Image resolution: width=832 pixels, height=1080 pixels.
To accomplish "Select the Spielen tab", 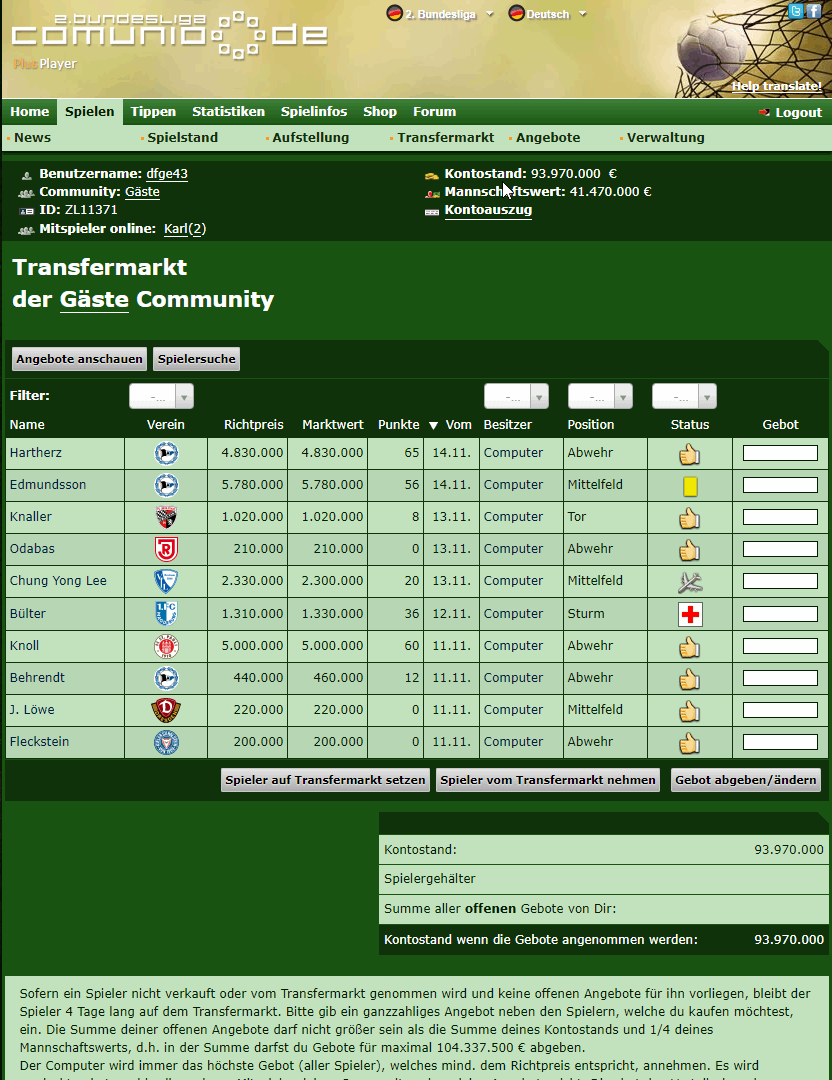I will point(90,112).
